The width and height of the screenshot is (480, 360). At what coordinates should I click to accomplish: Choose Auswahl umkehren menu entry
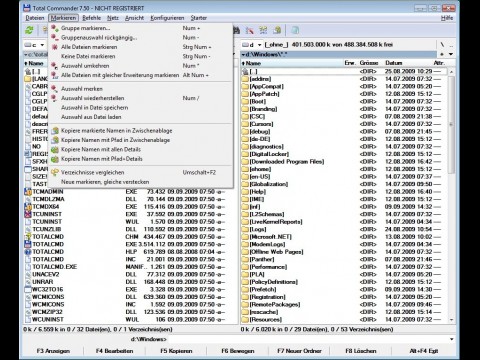click(140, 66)
